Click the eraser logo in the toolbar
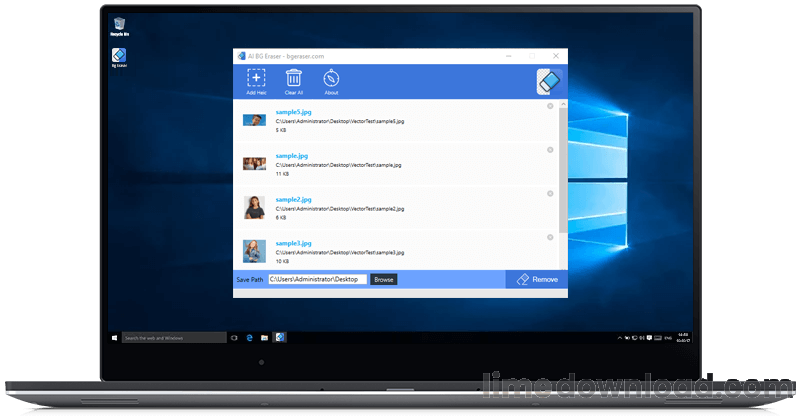This screenshot has height=417, width=800. 550,81
